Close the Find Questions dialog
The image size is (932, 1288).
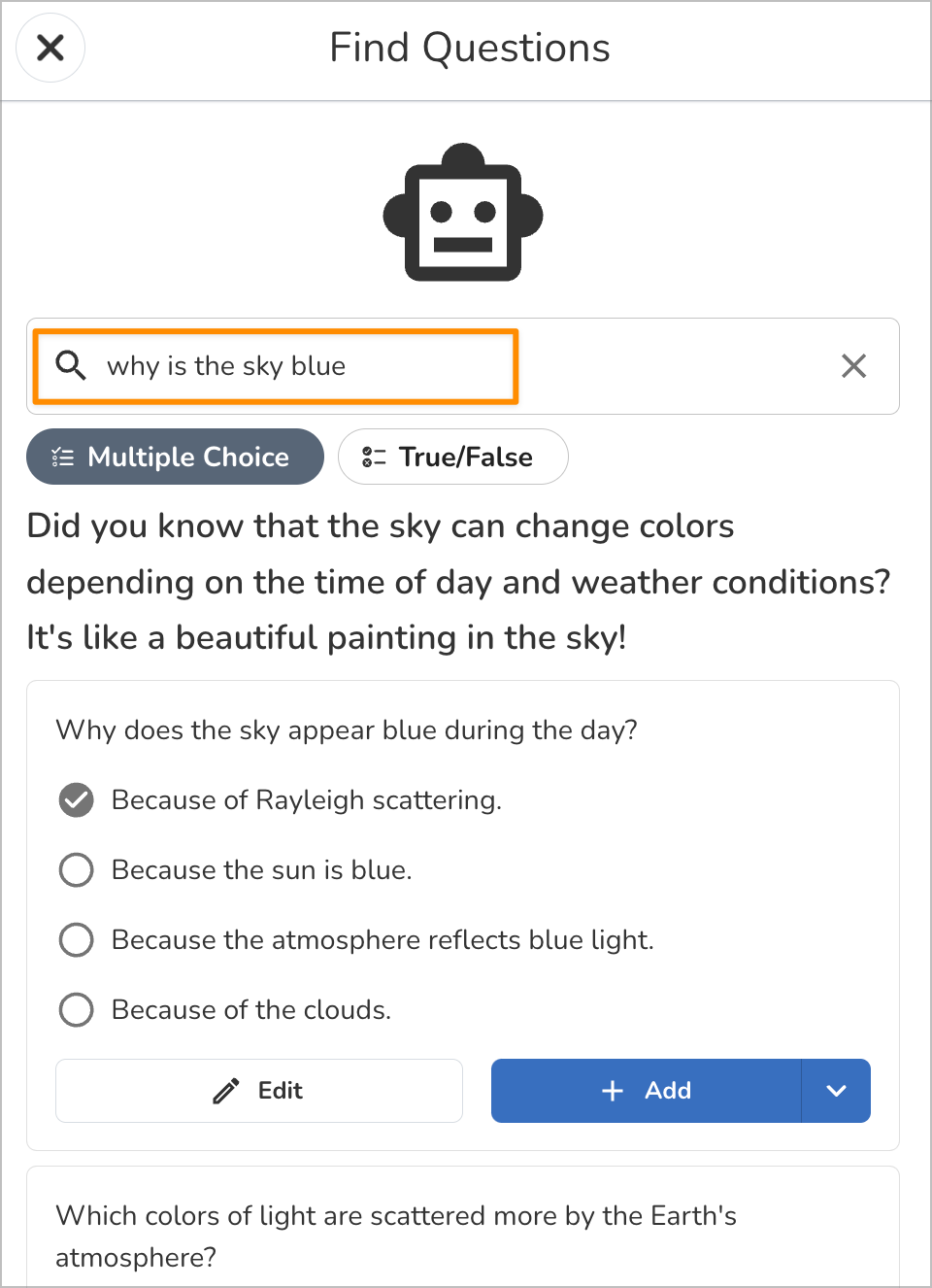(50, 48)
